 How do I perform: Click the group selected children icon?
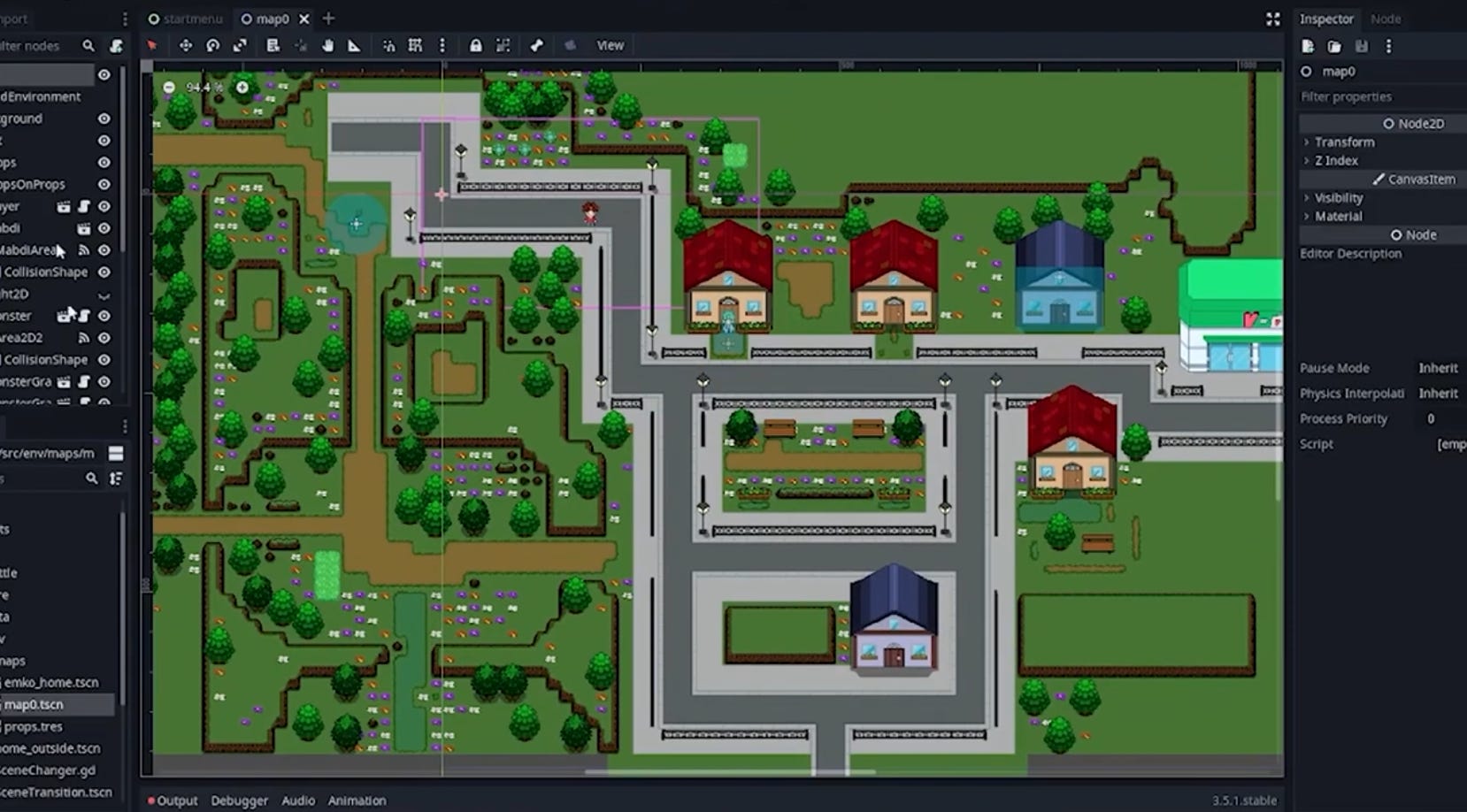(503, 45)
